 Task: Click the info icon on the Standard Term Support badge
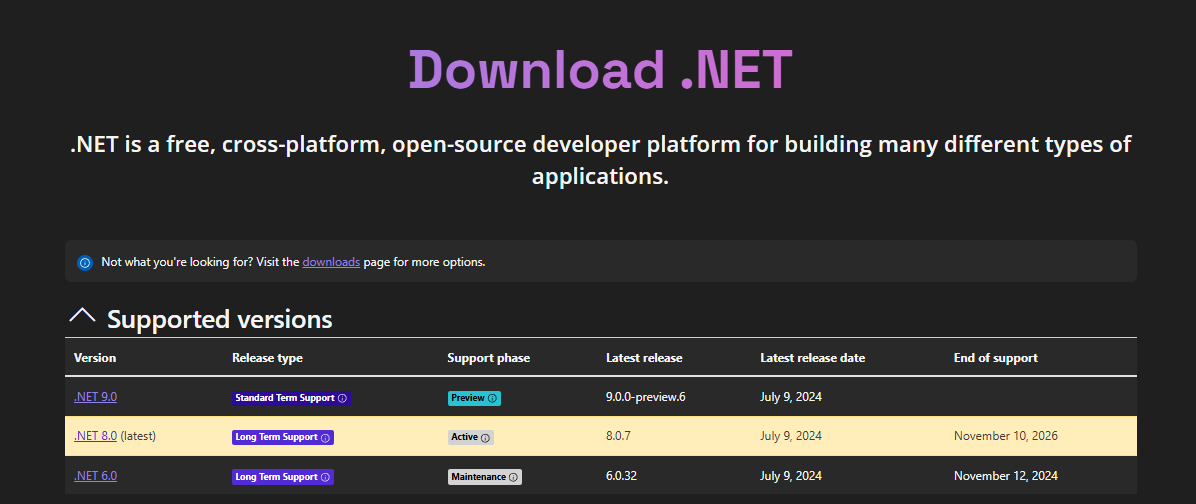coord(342,398)
